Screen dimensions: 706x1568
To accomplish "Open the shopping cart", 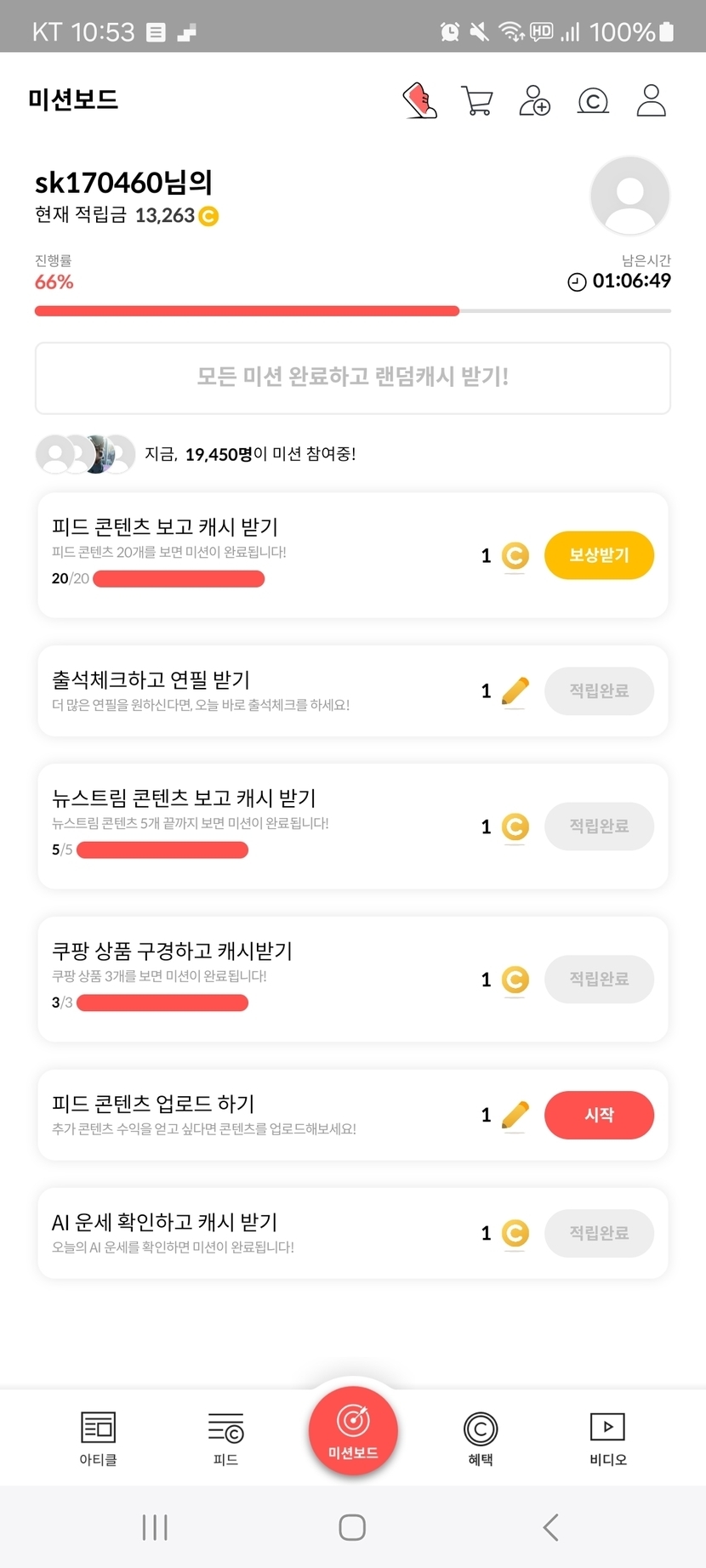I will (x=476, y=100).
